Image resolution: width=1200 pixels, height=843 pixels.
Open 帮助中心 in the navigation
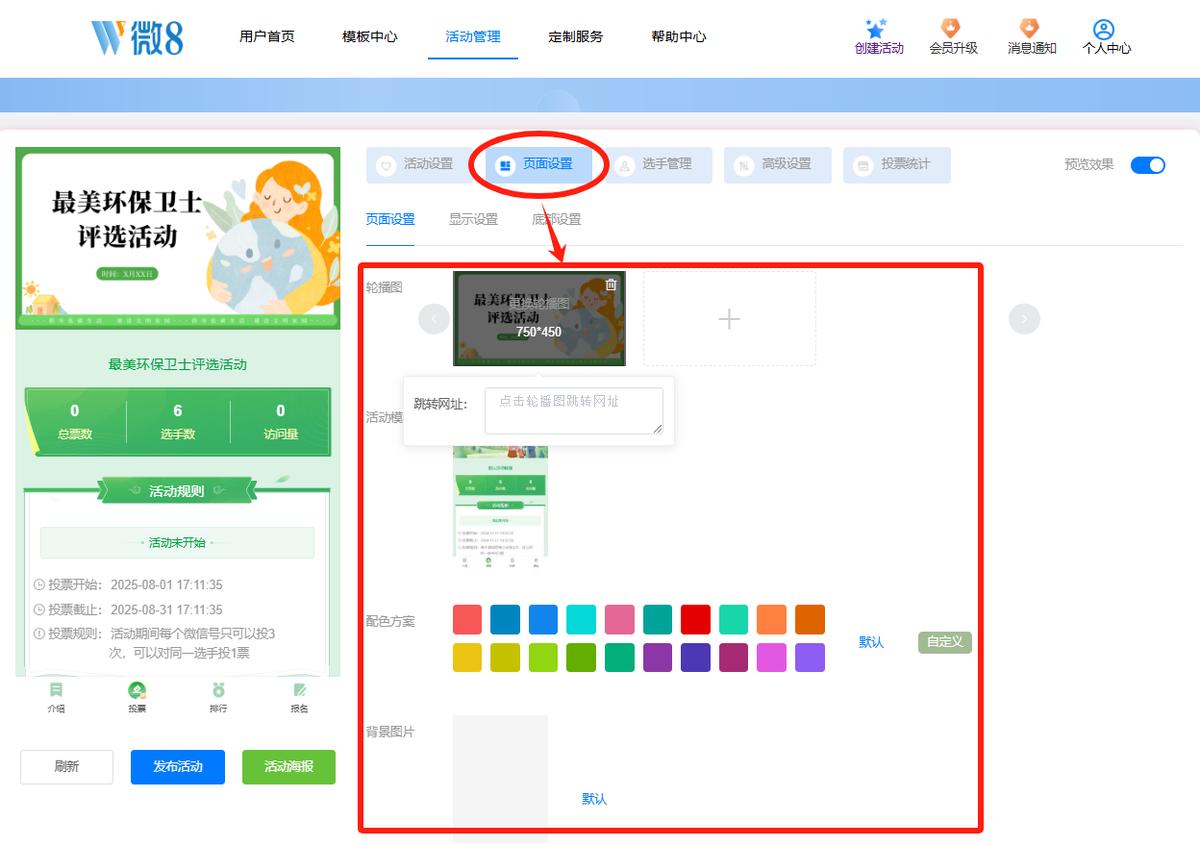679,37
